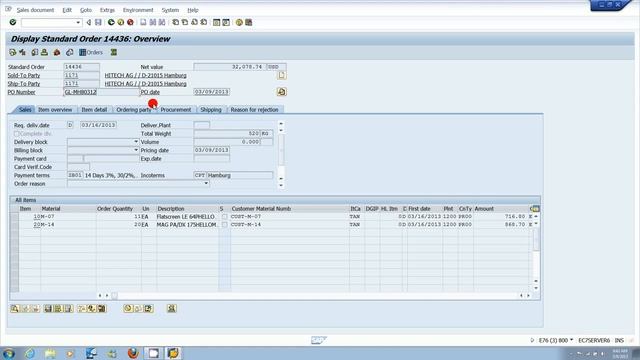Open Internet Explorer from the taskbar
This screenshot has height=360, width=640.
(x=30, y=353)
